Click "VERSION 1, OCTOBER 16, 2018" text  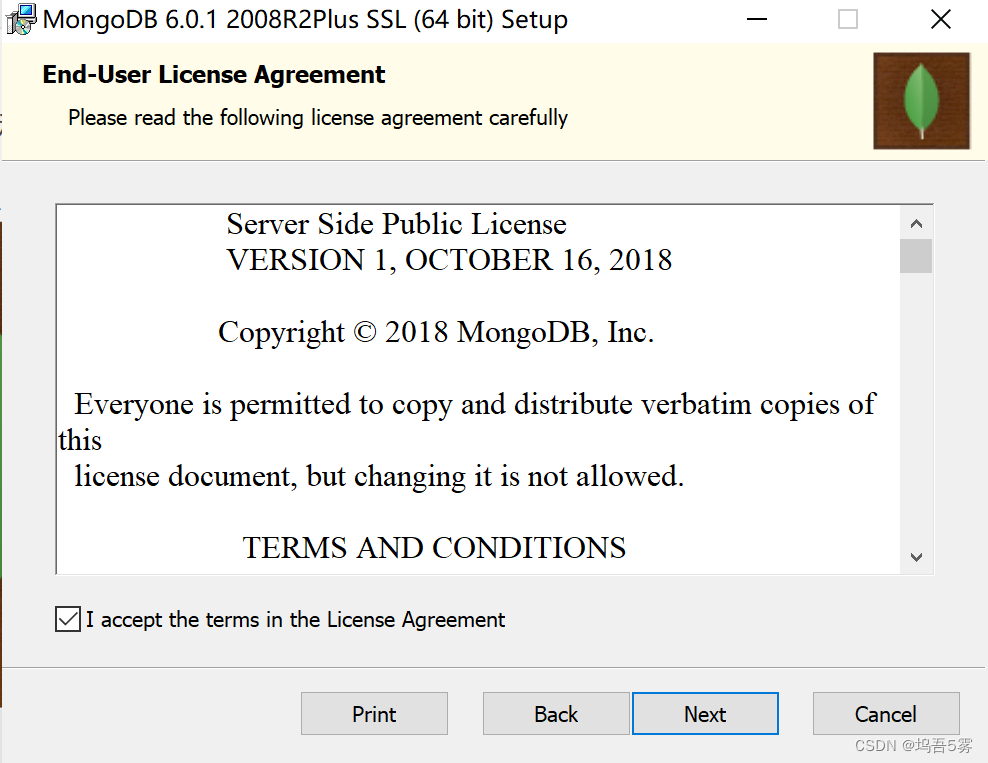pyautogui.click(x=449, y=260)
